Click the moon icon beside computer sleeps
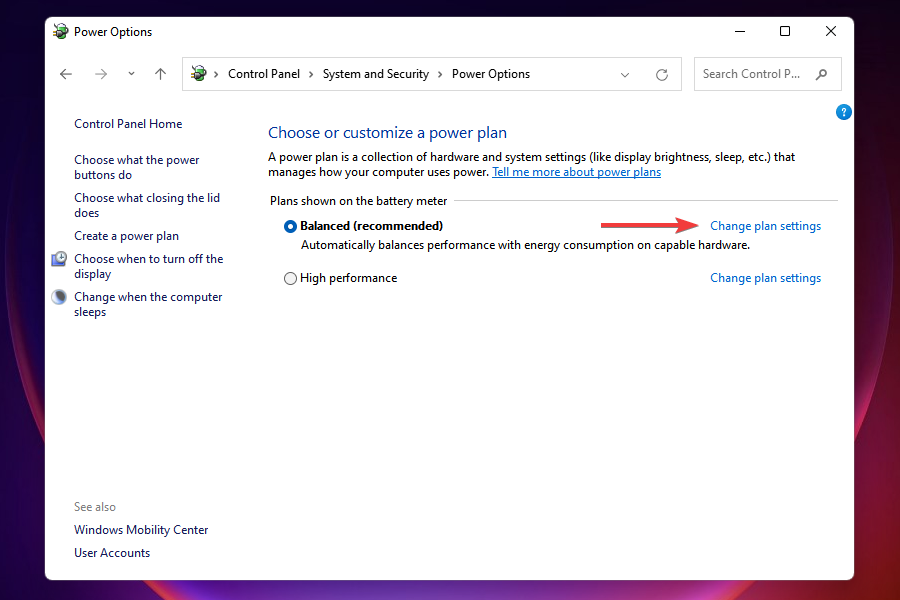This screenshot has width=900, height=600. pos(59,297)
